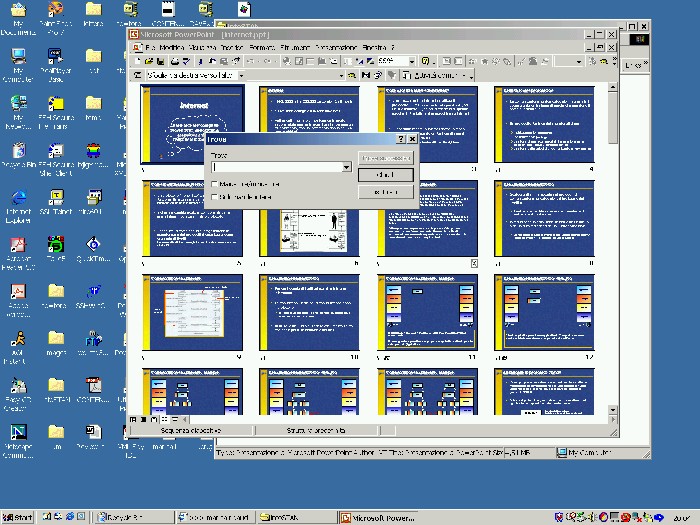Click the shield icon in system tray
This screenshot has height=525, width=700.
point(559,517)
